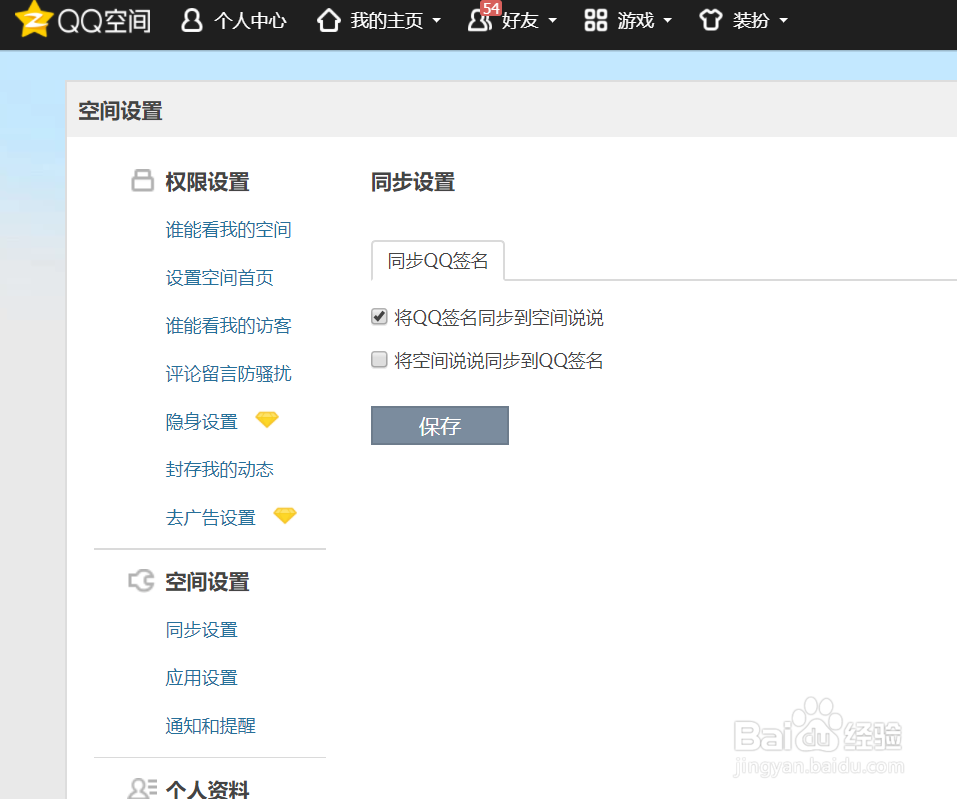The width and height of the screenshot is (957, 799).
Task: Click the QQ空间 star logo
Action: point(35,20)
